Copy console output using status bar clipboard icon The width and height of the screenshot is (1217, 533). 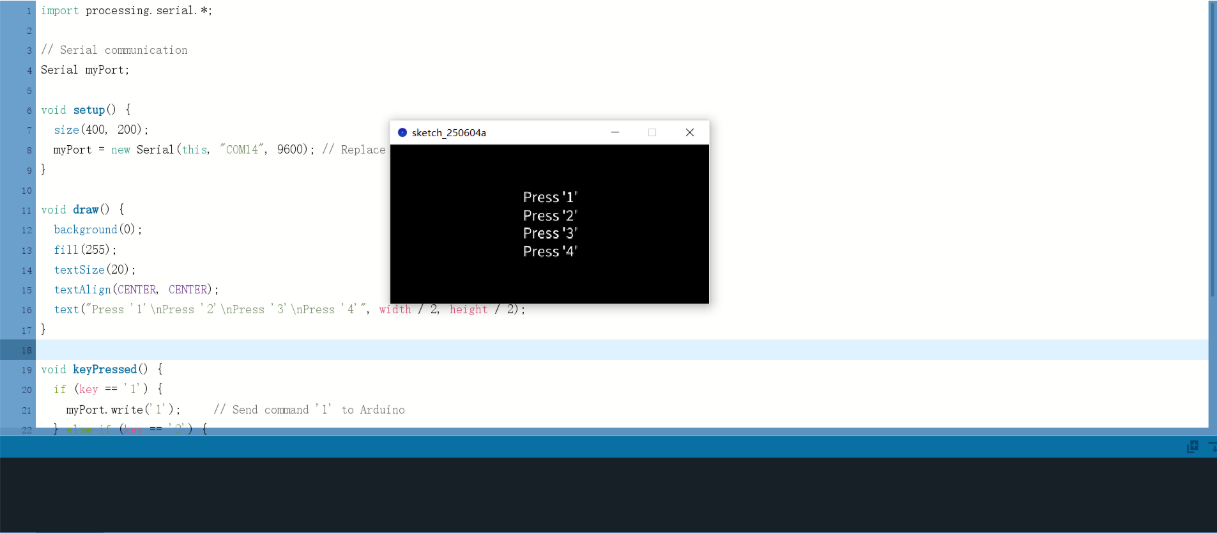(1193, 447)
